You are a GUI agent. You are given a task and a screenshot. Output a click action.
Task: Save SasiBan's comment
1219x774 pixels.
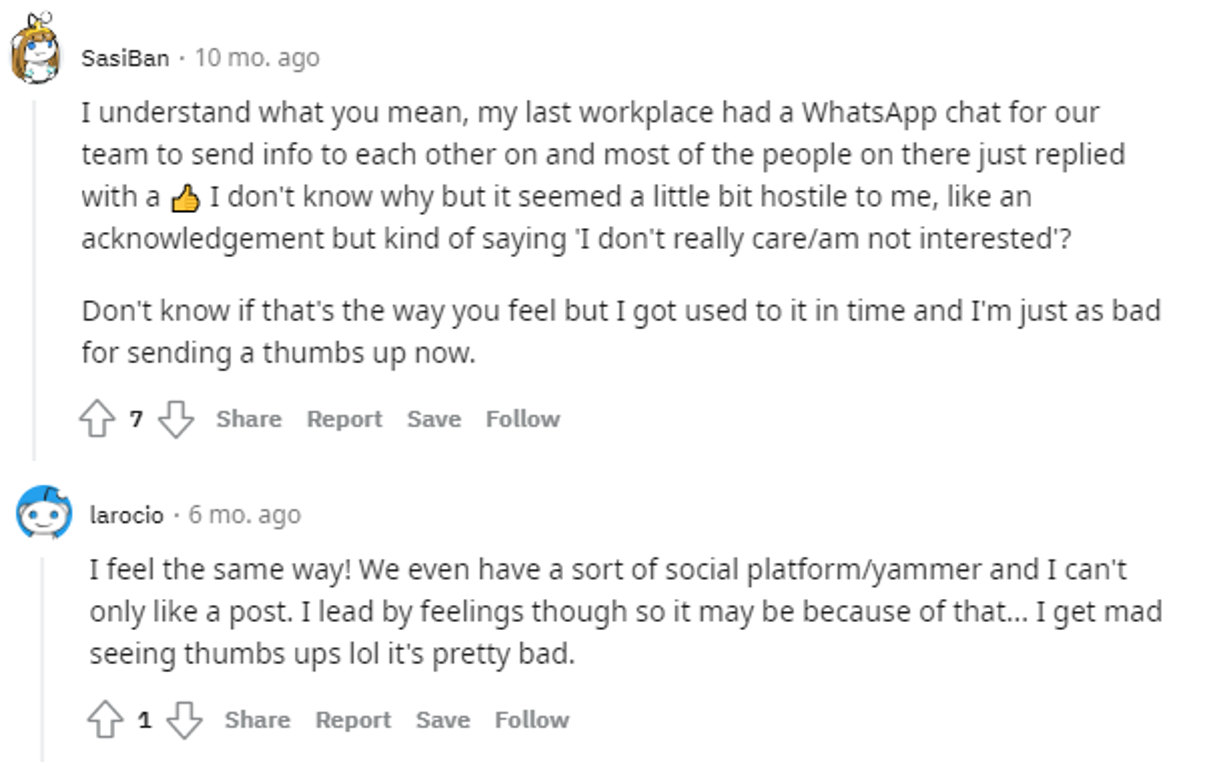tap(434, 419)
